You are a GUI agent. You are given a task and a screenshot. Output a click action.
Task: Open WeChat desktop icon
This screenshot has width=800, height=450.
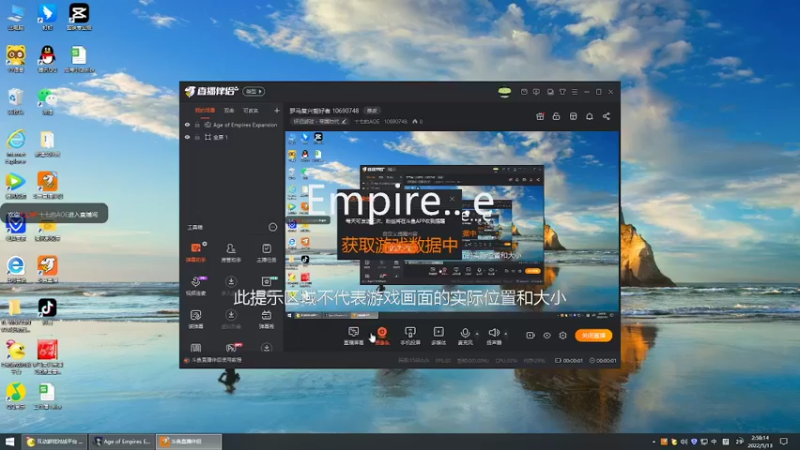(x=47, y=101)
